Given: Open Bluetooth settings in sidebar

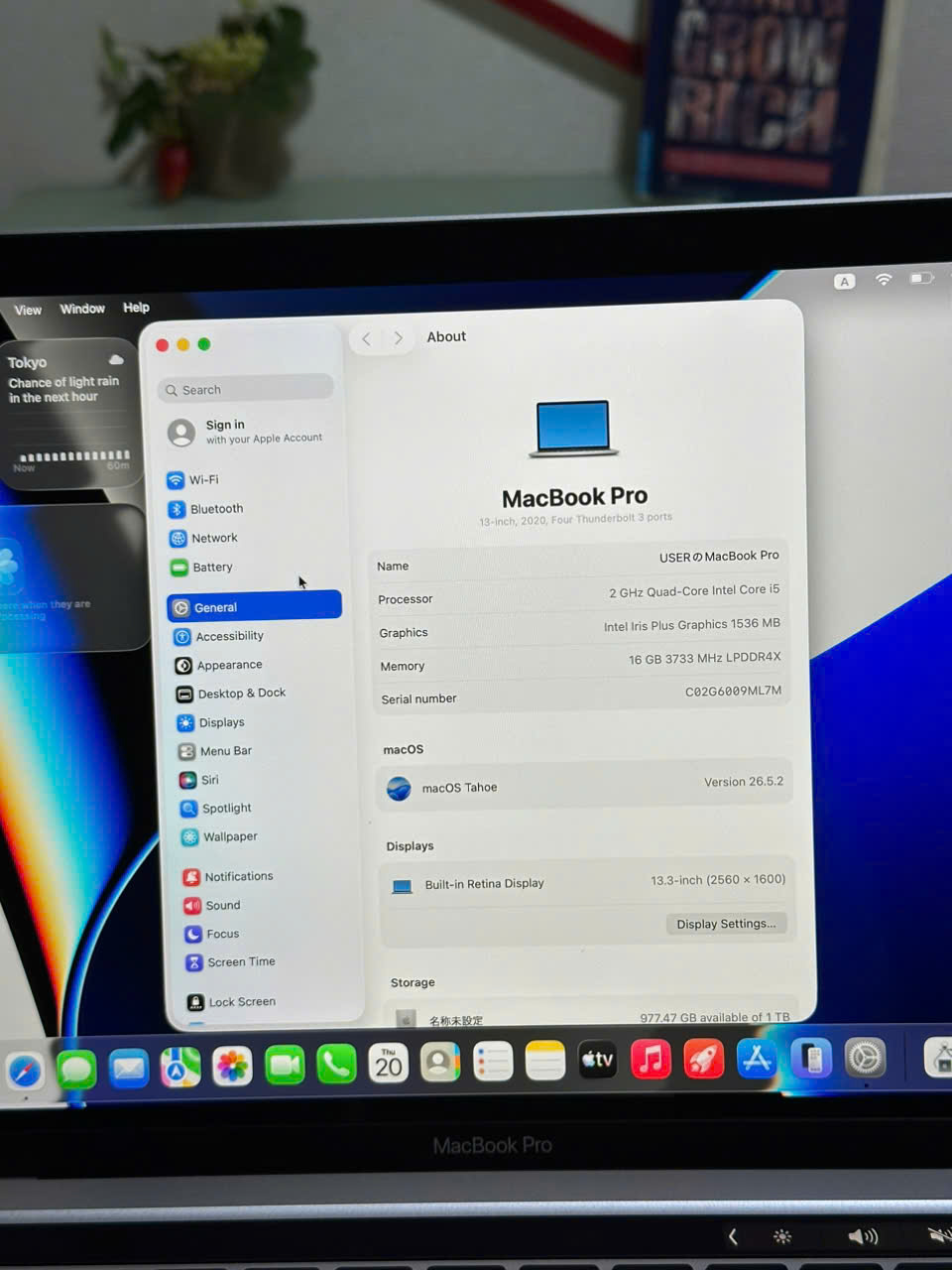Looking at the screenshot, I should click(206, 509).
